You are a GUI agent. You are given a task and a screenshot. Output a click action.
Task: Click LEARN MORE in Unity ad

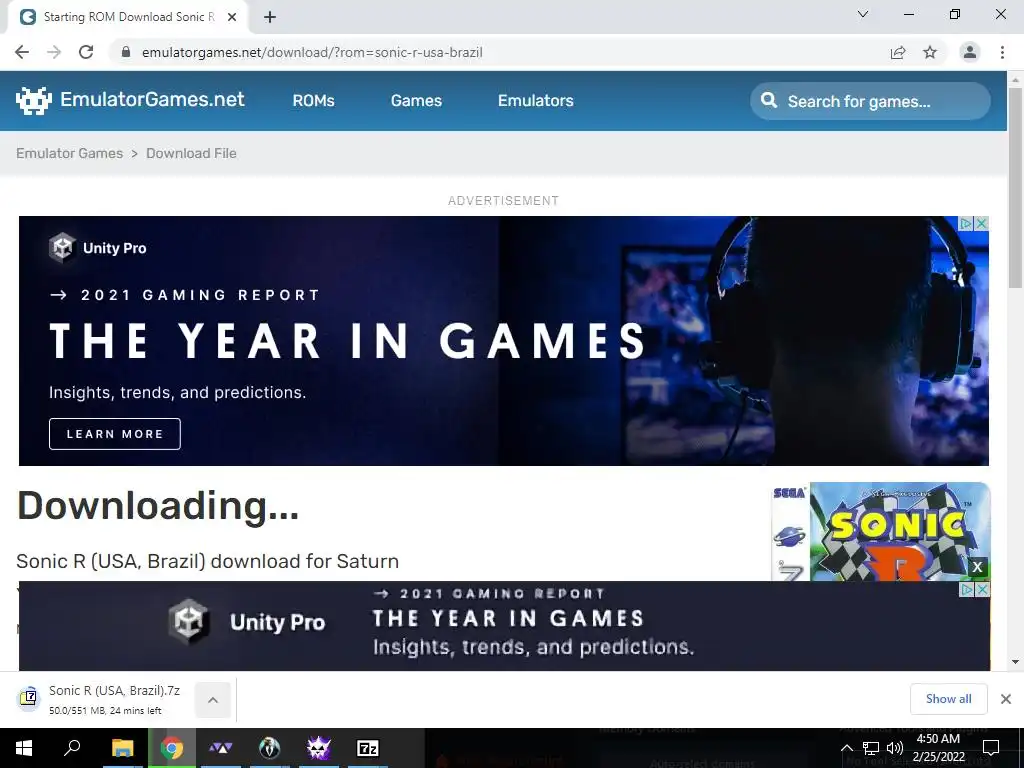coord(115,434)
